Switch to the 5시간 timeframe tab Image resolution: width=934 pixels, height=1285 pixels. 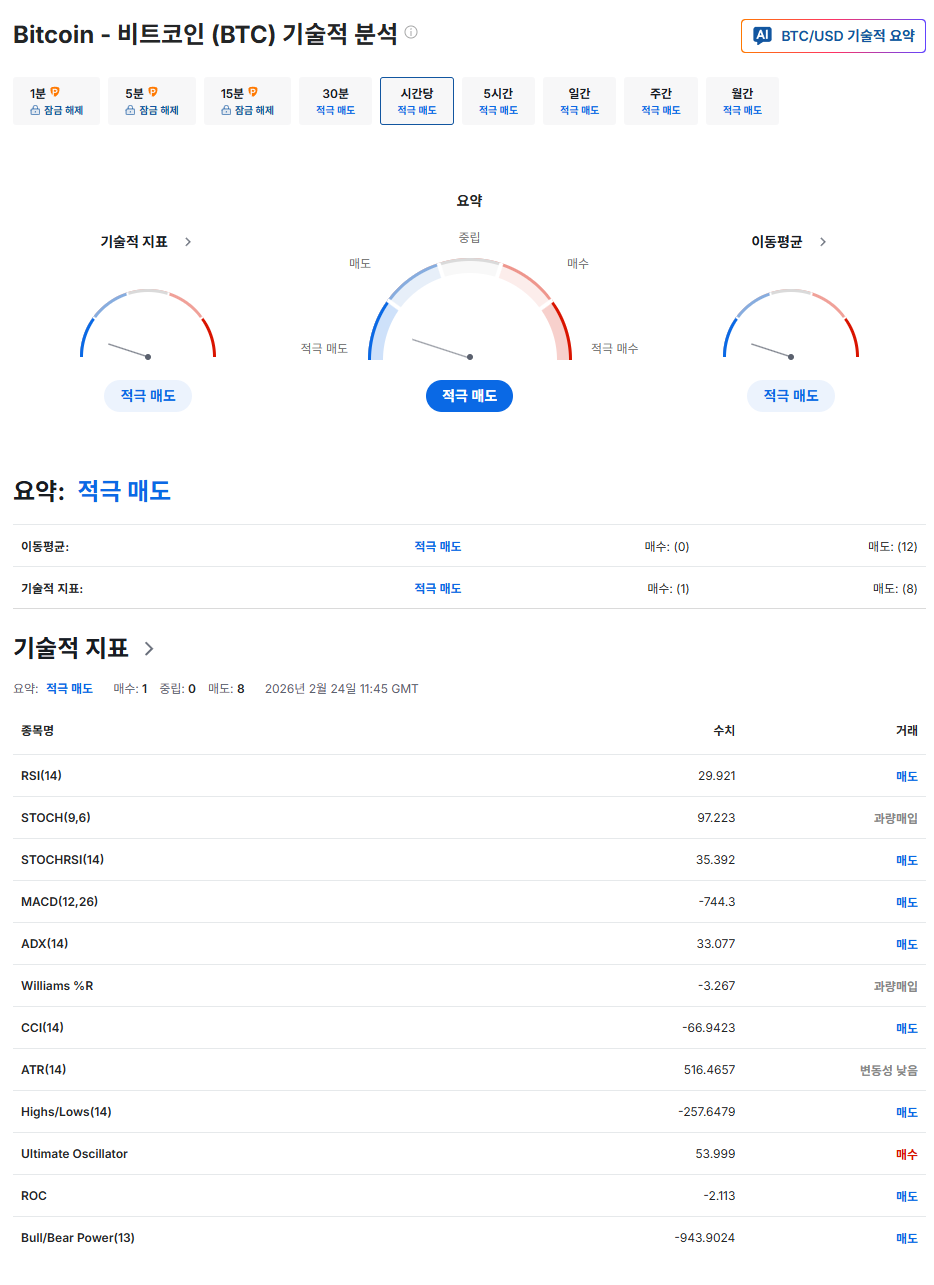(x=498, y=101)
